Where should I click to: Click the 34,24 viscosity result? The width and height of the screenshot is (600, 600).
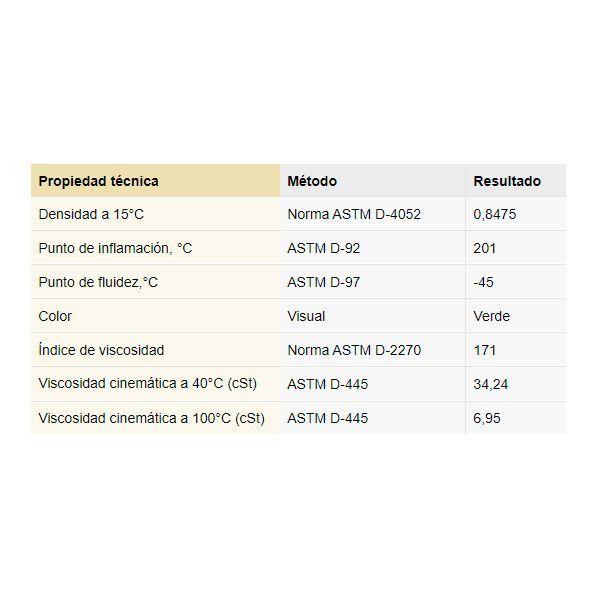(491, 384)
